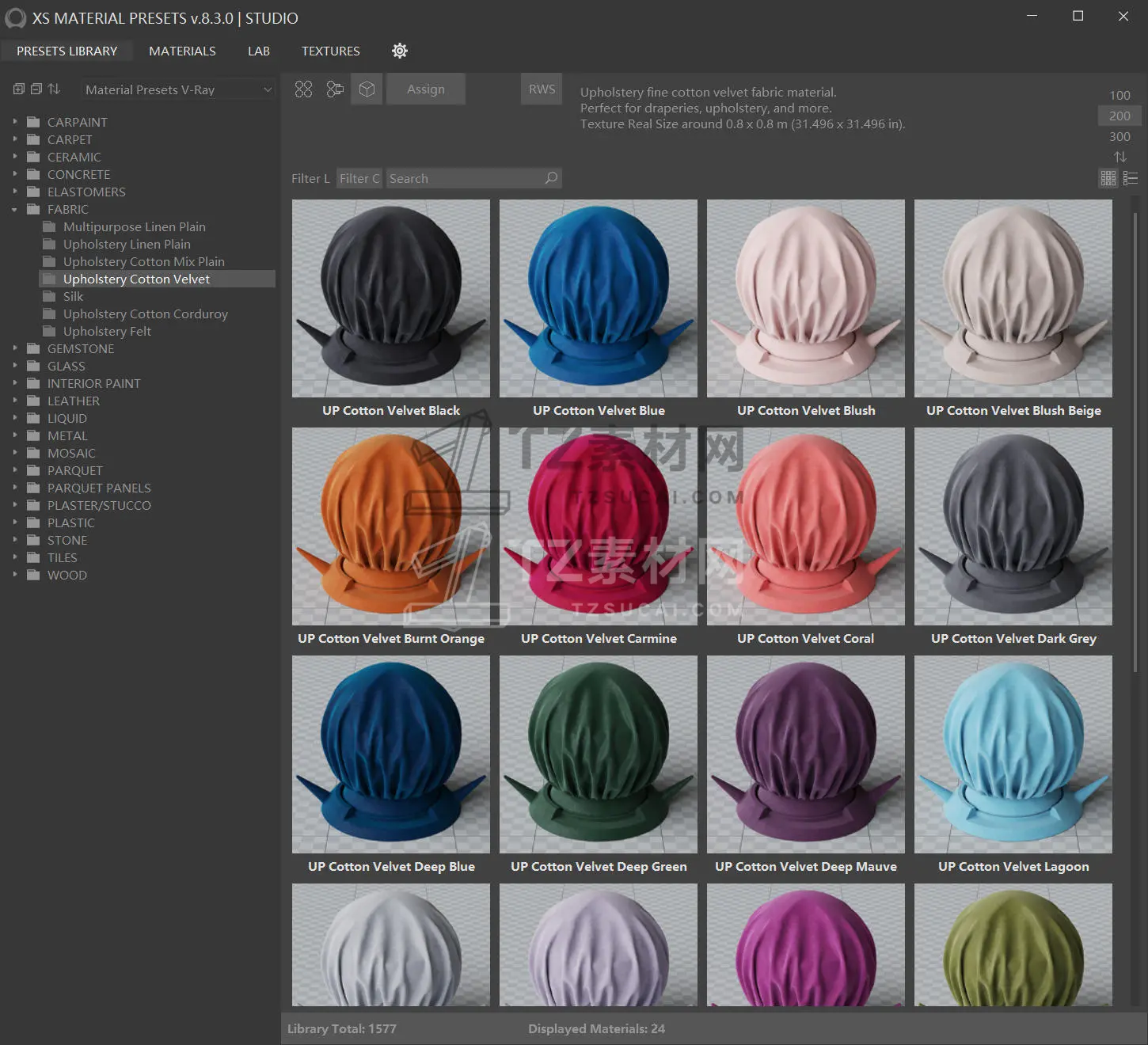
Task: Click the collapse all folders icon
Action: click(x=36, y=89)
